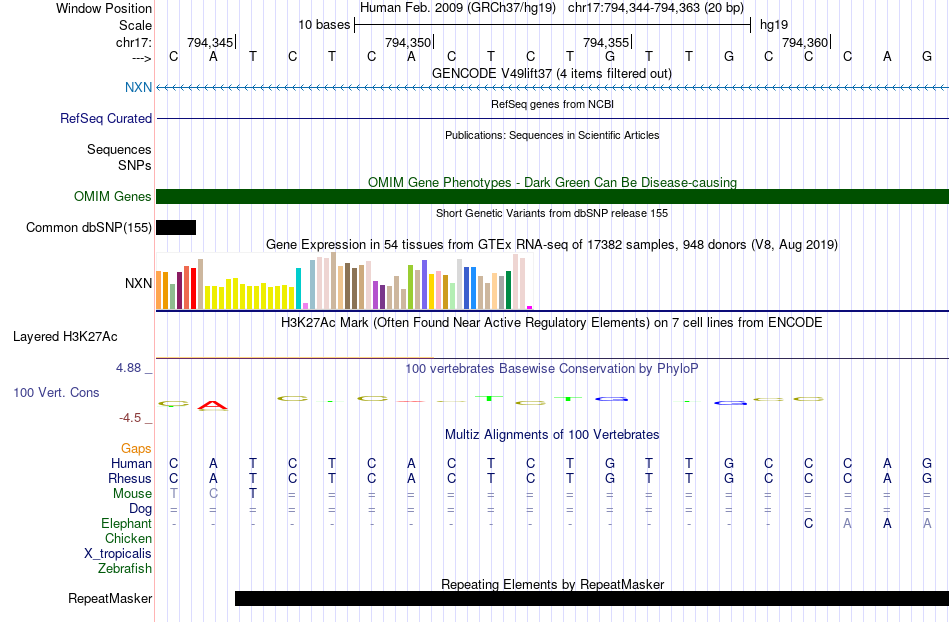Image resolution: width=950 pixels, height=622 pixels.
Task: Click Multiz Alignments of 100 Vertebrates title
Action: [x=552, y=434]
